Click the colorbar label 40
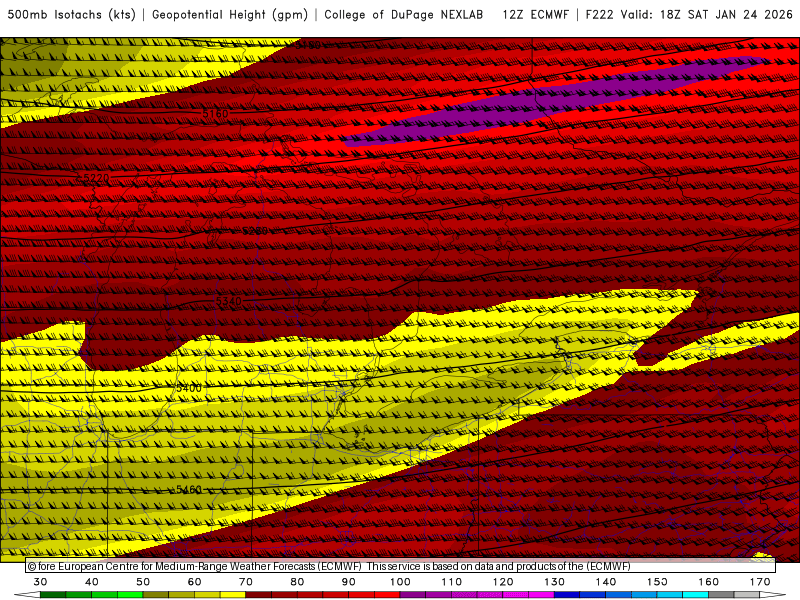800x600 pixels. (x=92, y=582)
